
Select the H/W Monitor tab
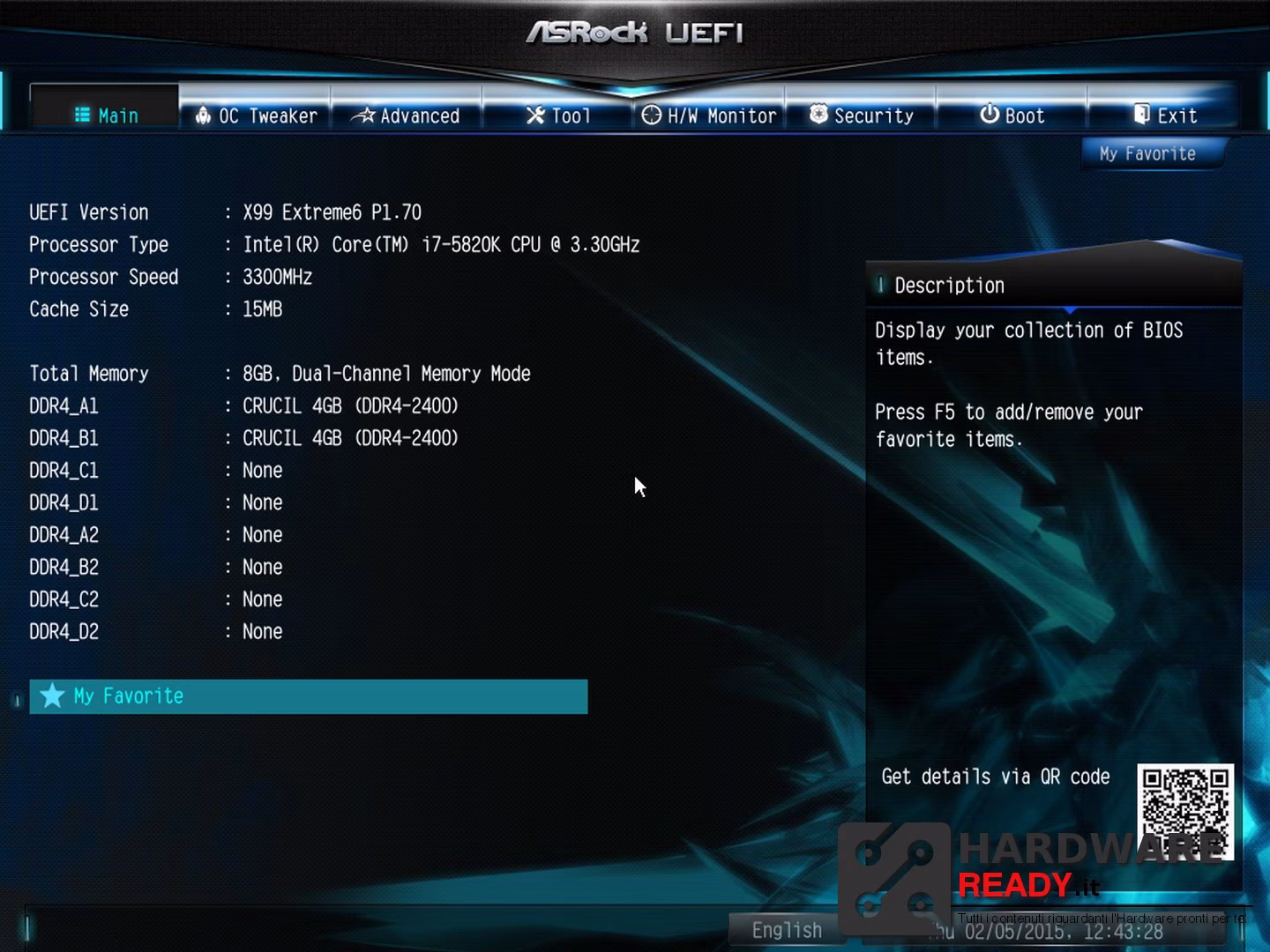pyautogui.click(x=709, y=108)
